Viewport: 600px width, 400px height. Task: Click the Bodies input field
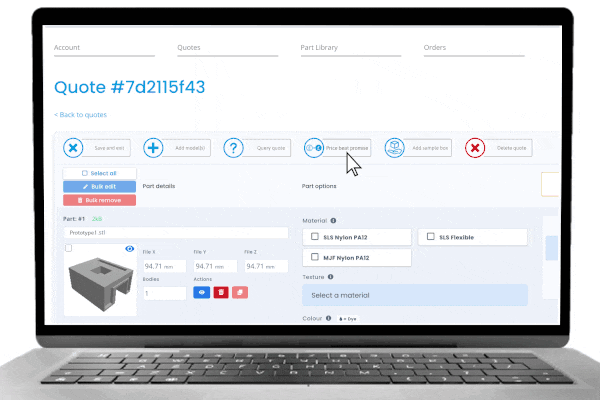click(164, 293)
